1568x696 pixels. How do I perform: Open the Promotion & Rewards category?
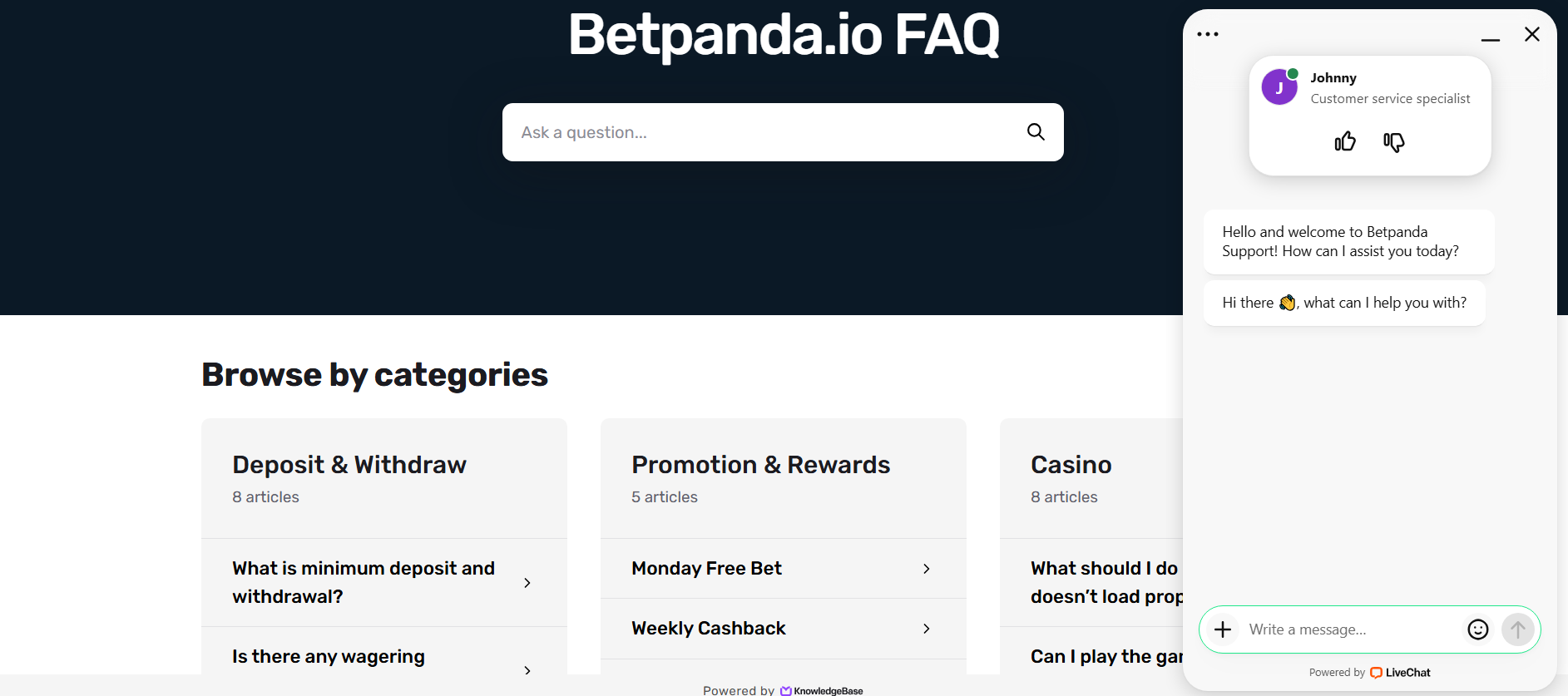point(760,465)
